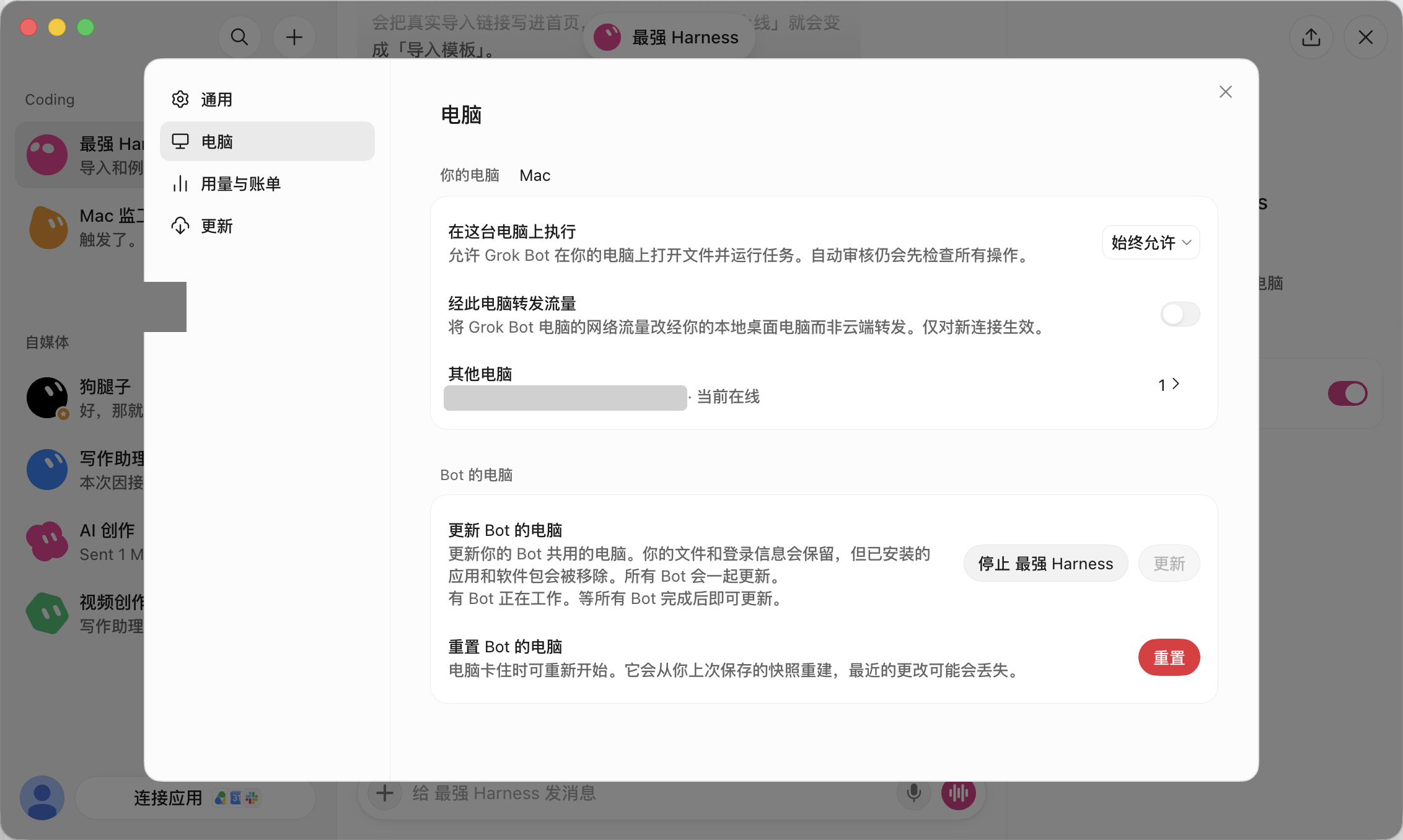Open the 始终允许 dropdown
Viewport: 1403px width, 840px height.
coord(1151,242)
